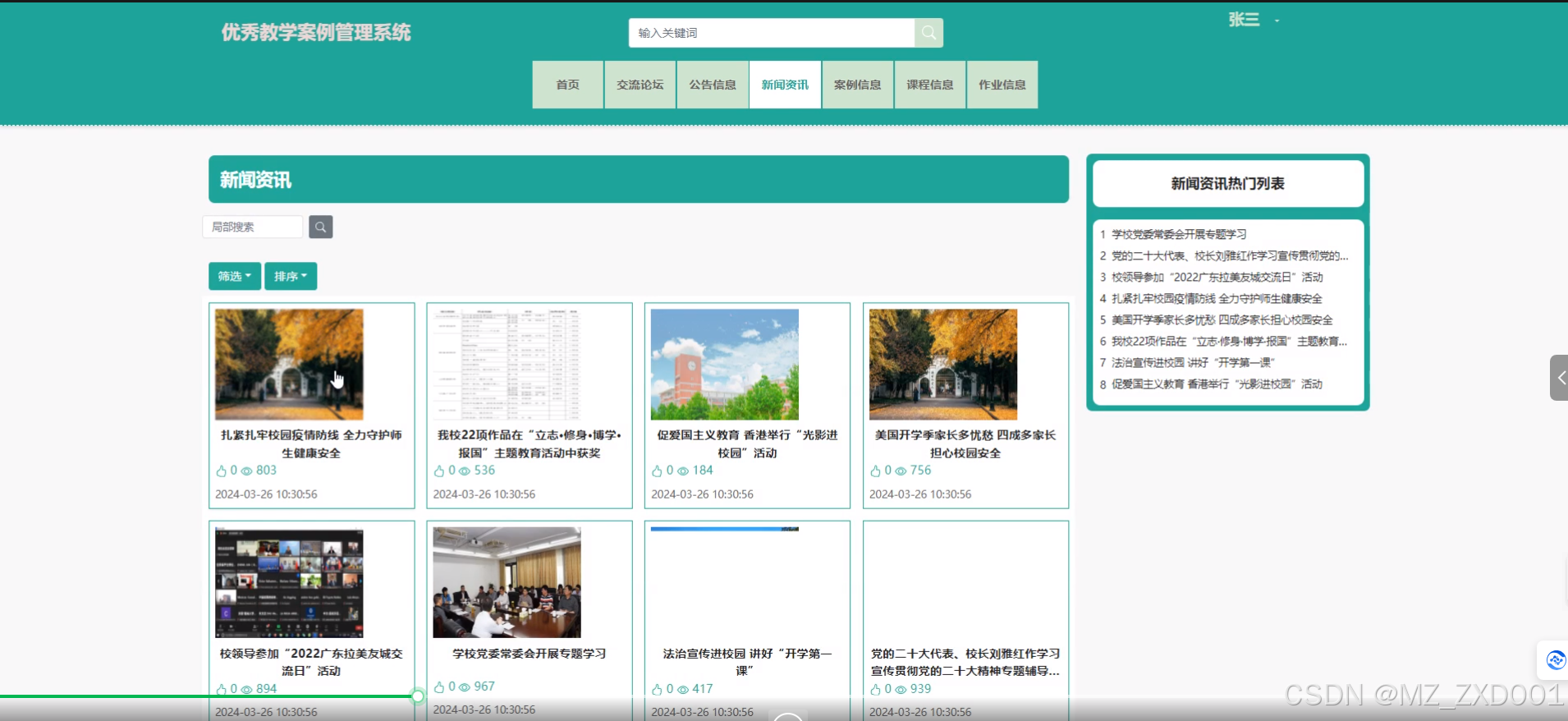
Task: Click the 优秀教学案例管理系统 site title
Action: point(316,32)
